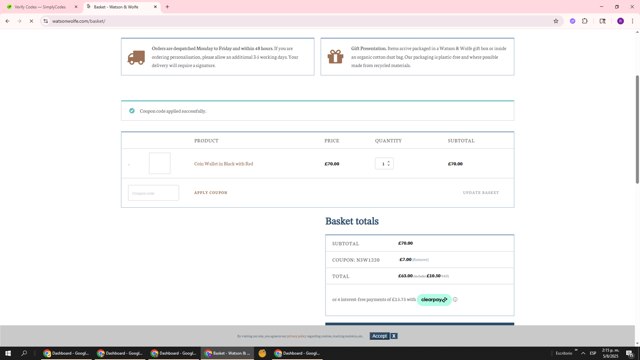This screenshot has width=640, height=360.
Task: Remove the NSW1220 coupon via Remove link
Action: (x=420, y=260)
